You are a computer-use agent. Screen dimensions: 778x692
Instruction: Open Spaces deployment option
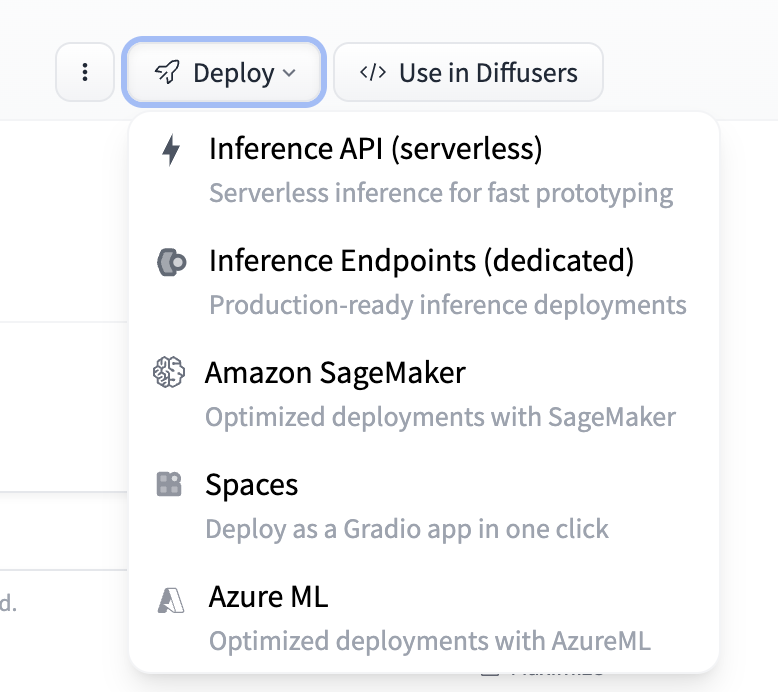252,485
